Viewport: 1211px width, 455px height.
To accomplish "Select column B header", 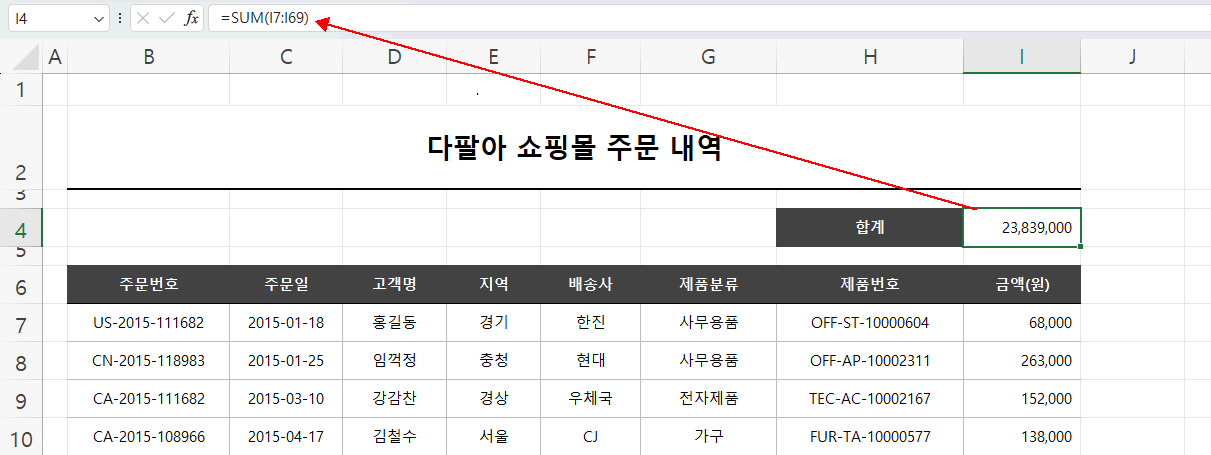I will [148, 58].
